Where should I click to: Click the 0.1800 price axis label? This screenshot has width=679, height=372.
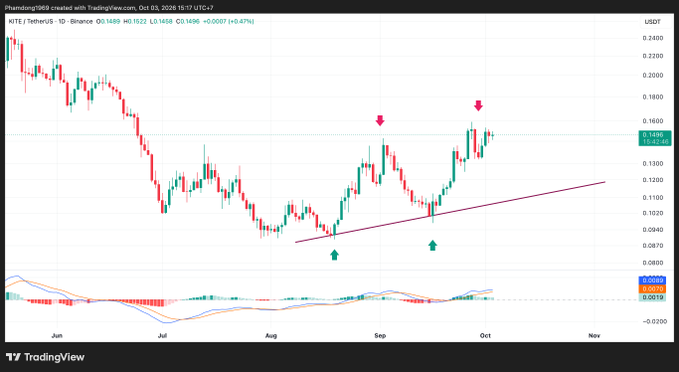pos(653,97)
